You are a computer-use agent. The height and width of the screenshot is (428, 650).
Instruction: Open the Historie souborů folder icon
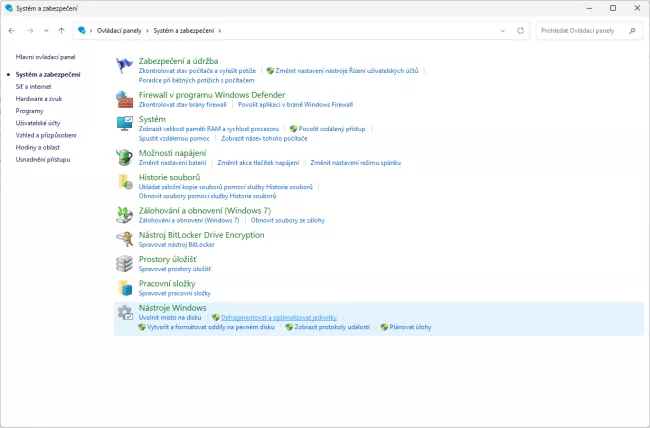coord(124,182)
